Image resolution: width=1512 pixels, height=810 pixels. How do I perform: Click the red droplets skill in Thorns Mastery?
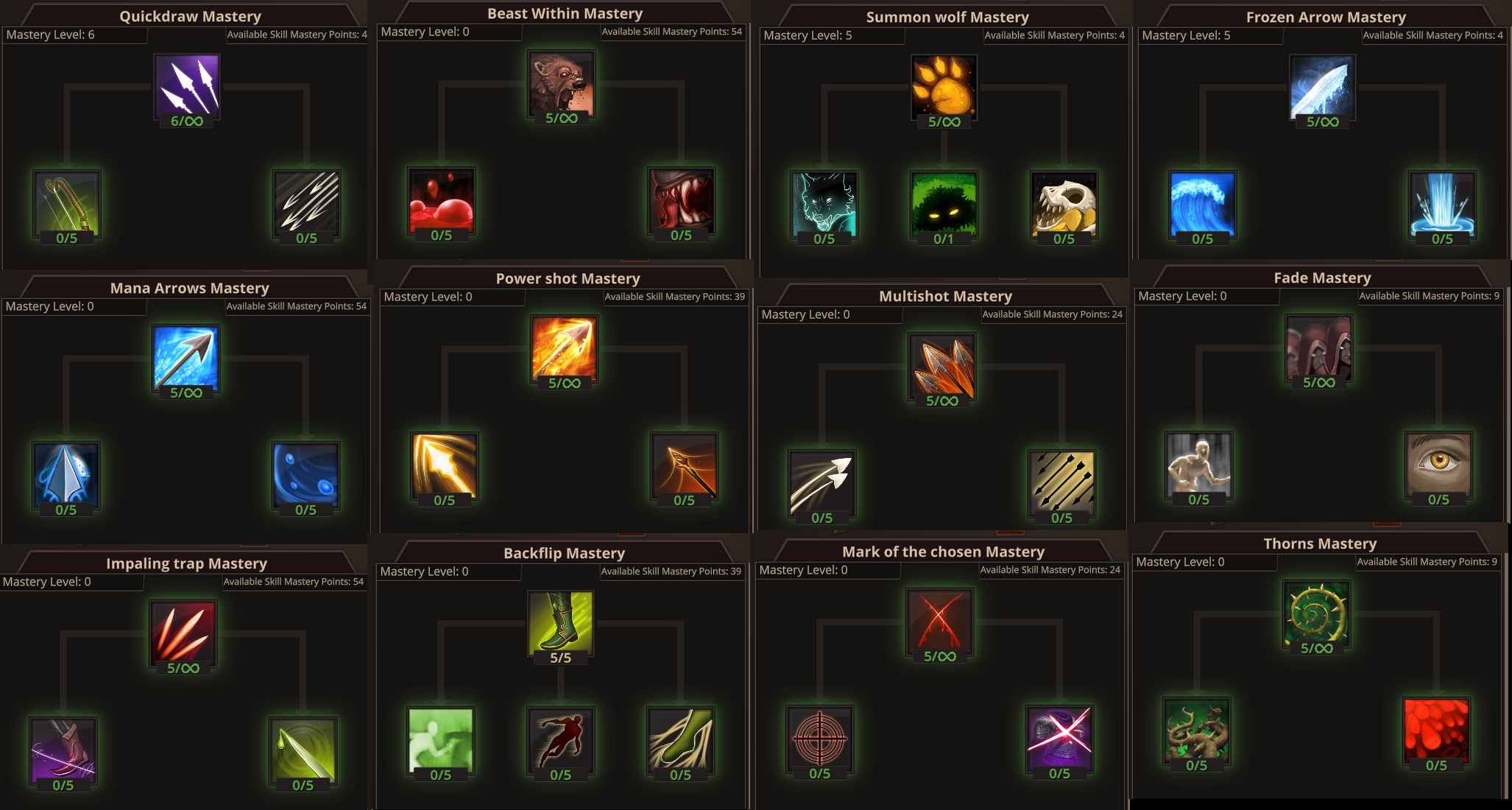(x=1436, y=730)
